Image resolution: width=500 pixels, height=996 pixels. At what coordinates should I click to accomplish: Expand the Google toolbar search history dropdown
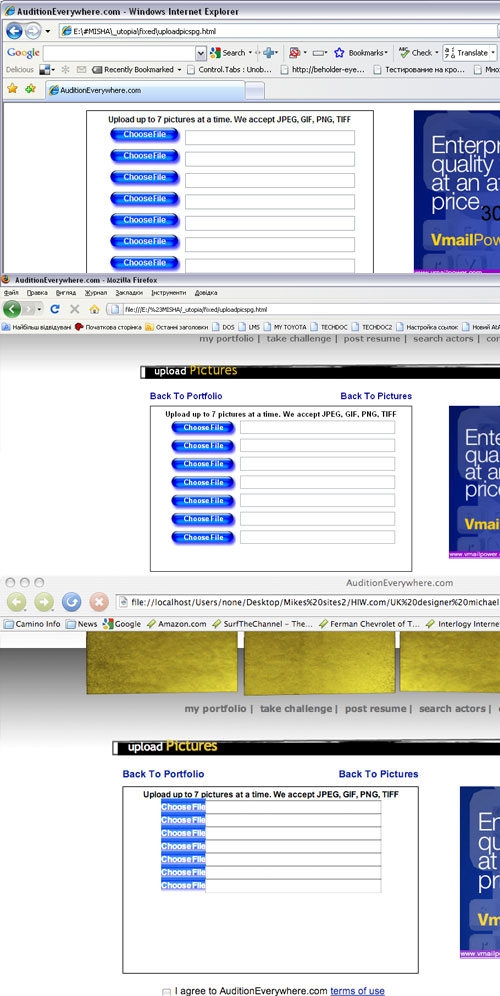click(x=201, y=53)
